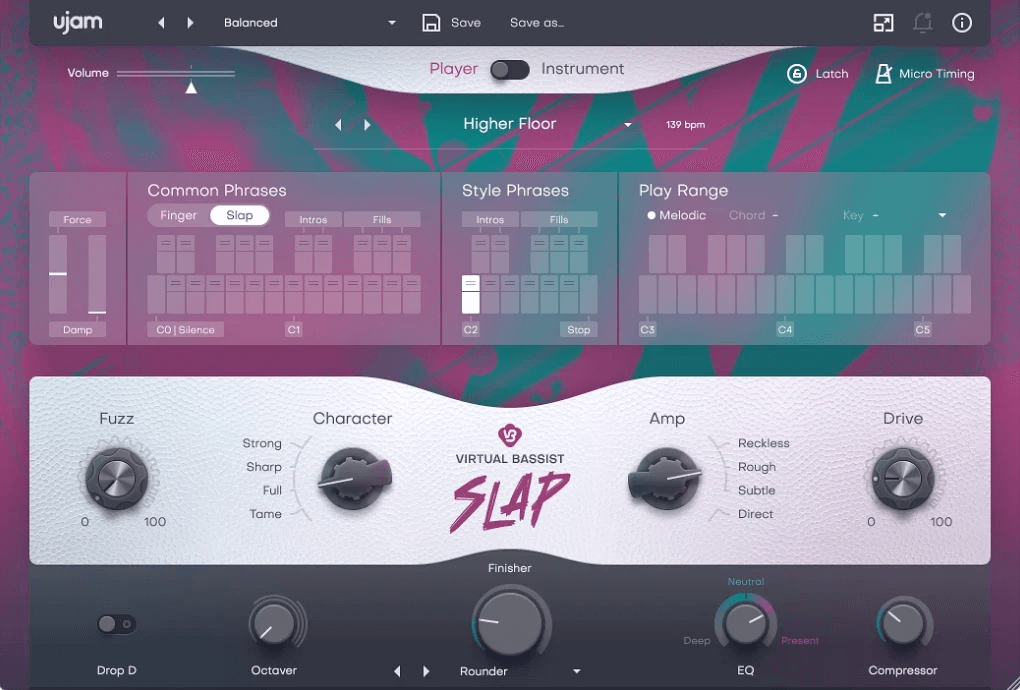Click Fills label in Style Phrases
This screenshot has width=1020, height=690.
tap(559, 220)
